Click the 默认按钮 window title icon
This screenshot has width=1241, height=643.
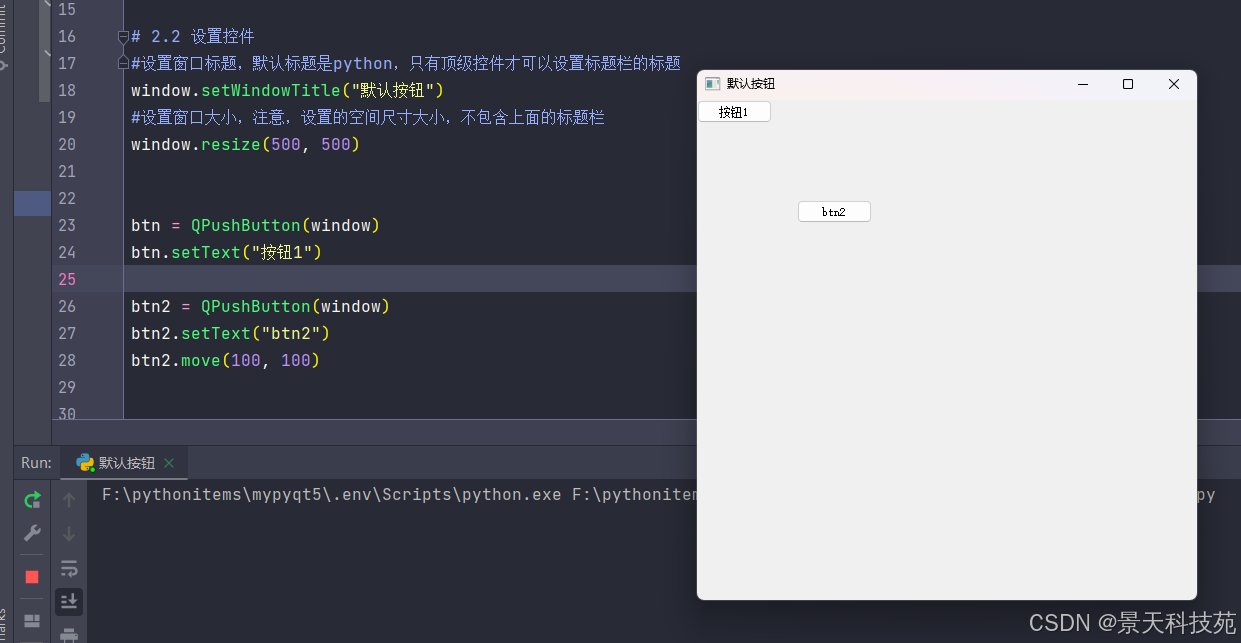tap(712, 84)
